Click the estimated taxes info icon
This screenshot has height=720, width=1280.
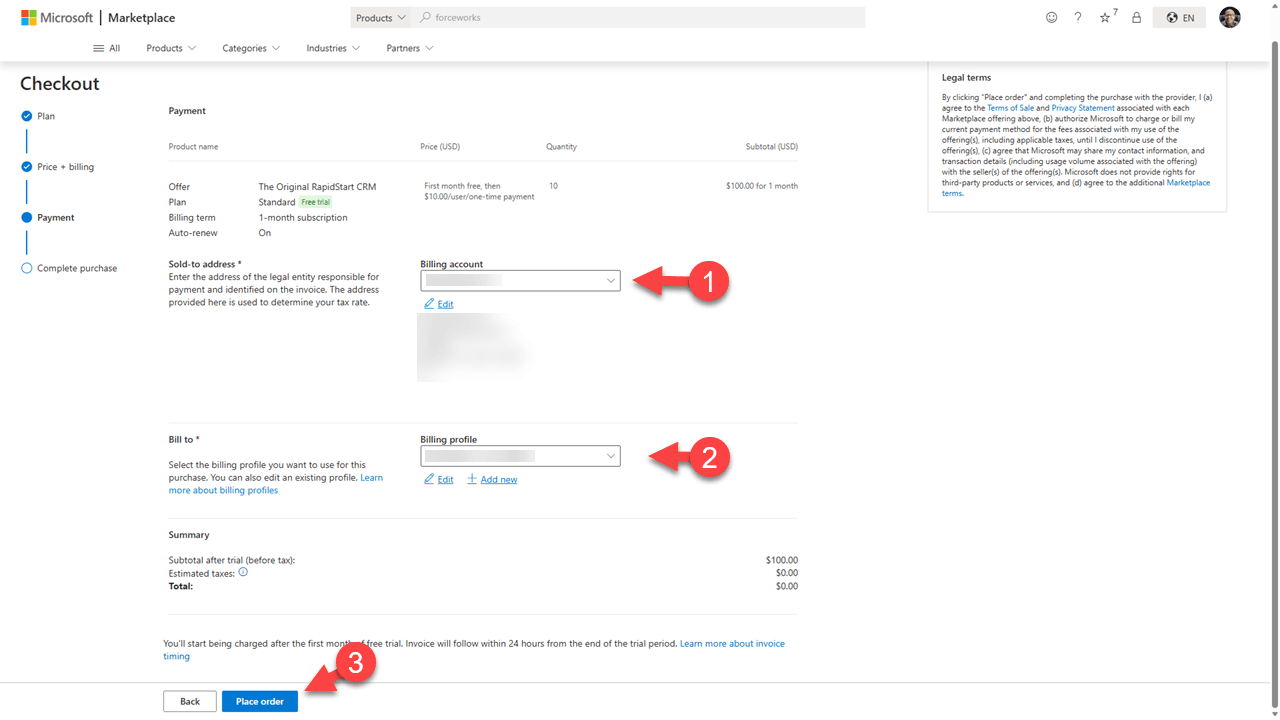point(243,573)
